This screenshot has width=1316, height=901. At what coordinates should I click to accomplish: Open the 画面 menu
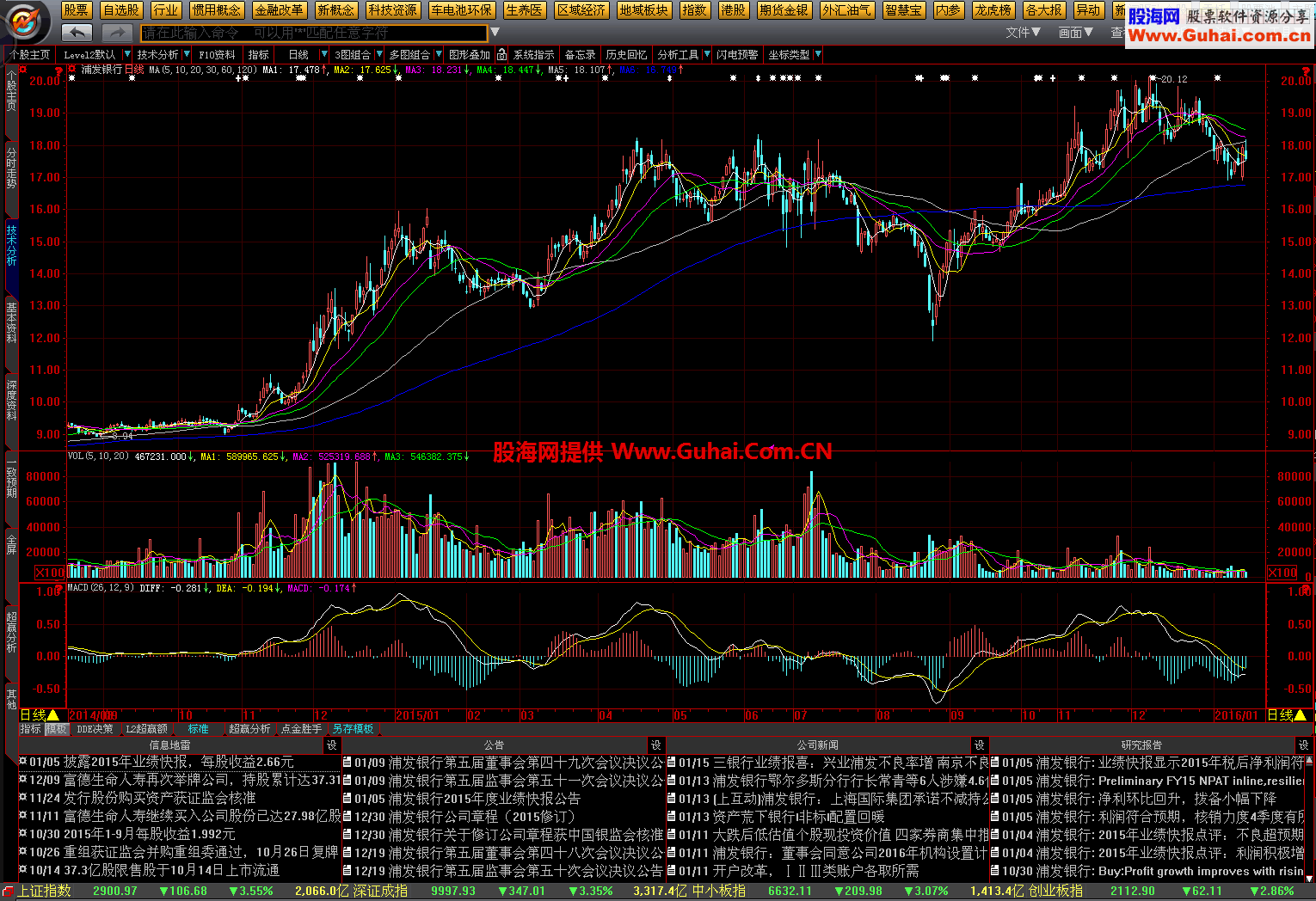(x=1075, y=32)
